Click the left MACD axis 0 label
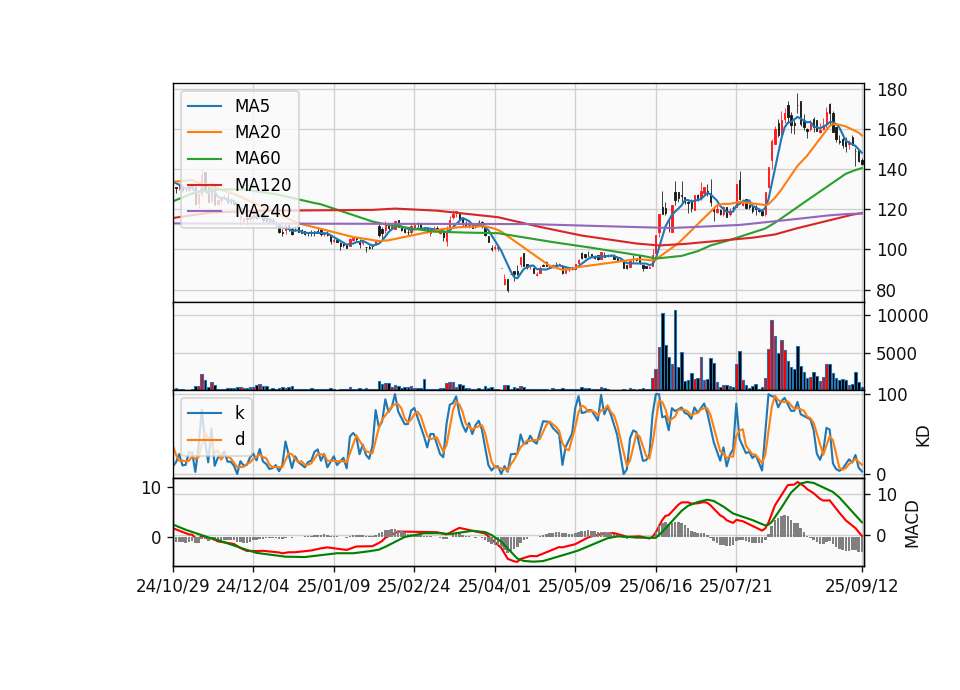The image size is (960, 690). [x=157, y=538]
